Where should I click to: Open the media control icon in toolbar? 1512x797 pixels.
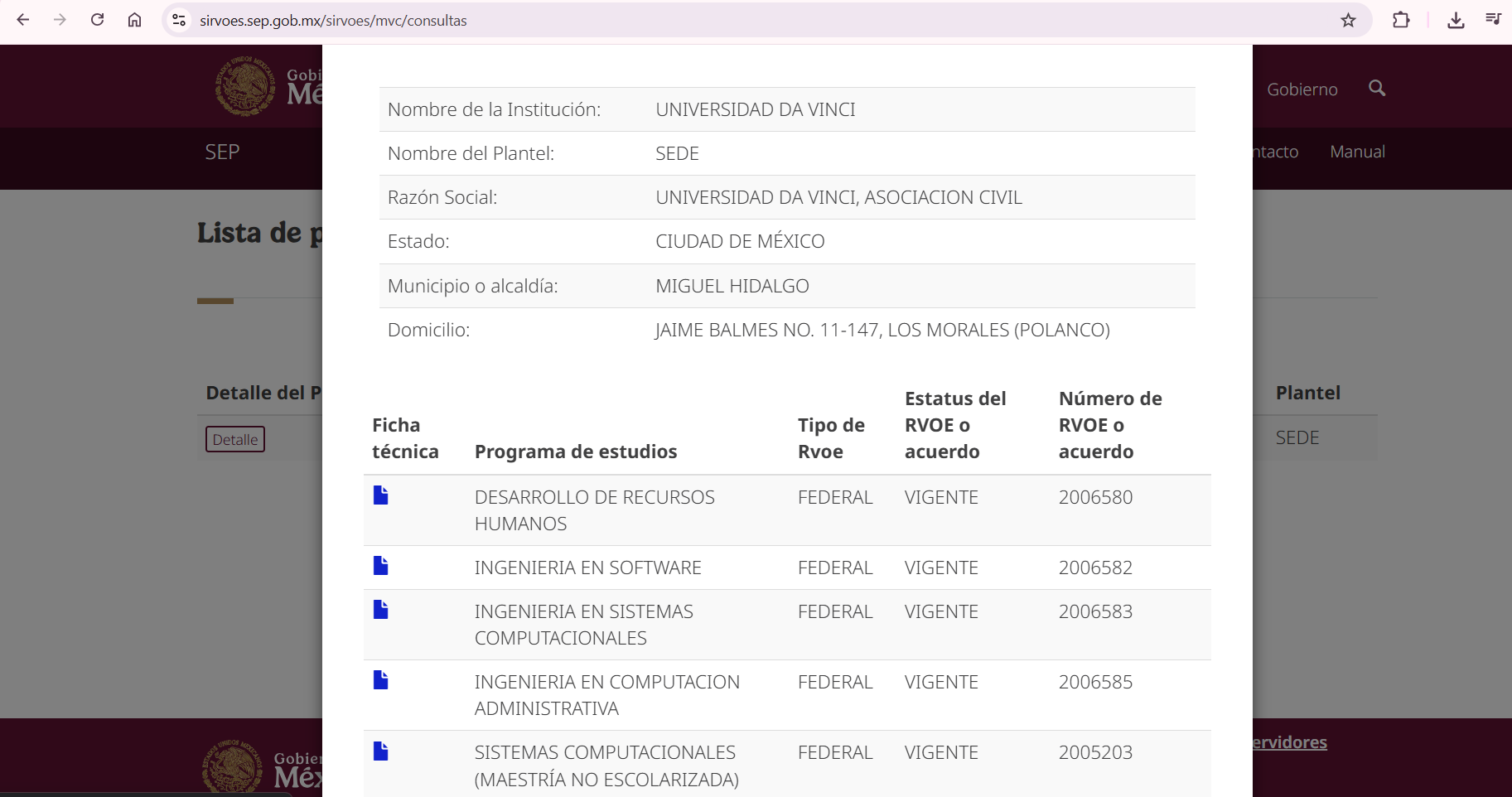point(1493,20)
